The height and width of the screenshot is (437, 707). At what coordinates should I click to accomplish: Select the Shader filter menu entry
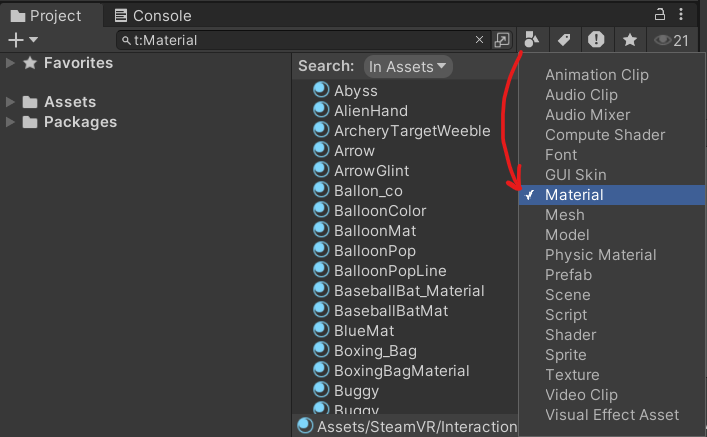[x=570, y=335]
